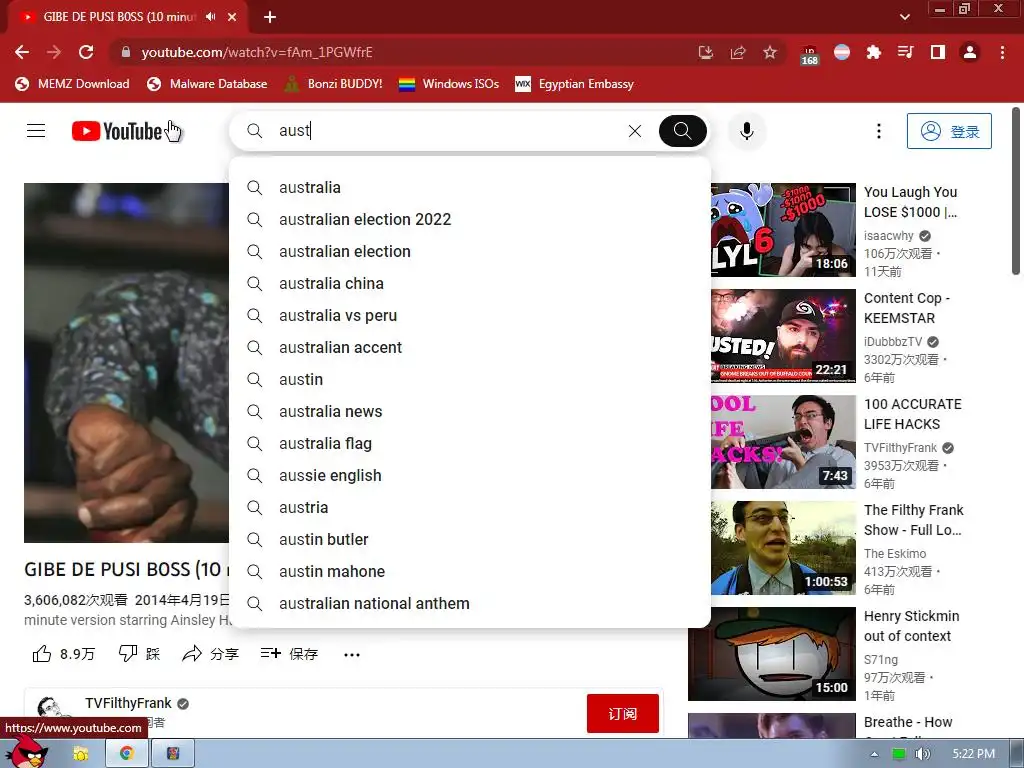1024x768 pixels.
Task: Open the TVFilthyFrank channel name
Action: pyautogui.click(x=128, y=703)
